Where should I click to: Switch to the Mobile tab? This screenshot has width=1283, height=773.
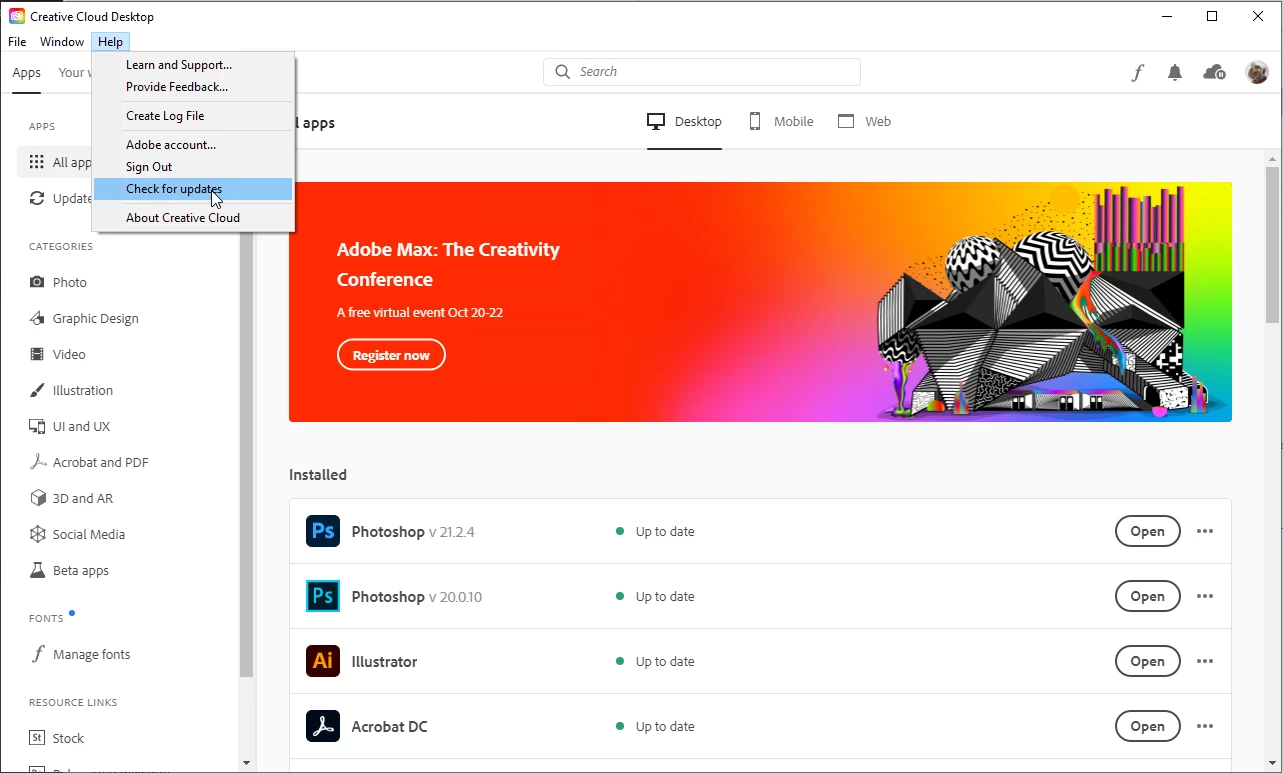pyautogui.click(x=780, y=122)
